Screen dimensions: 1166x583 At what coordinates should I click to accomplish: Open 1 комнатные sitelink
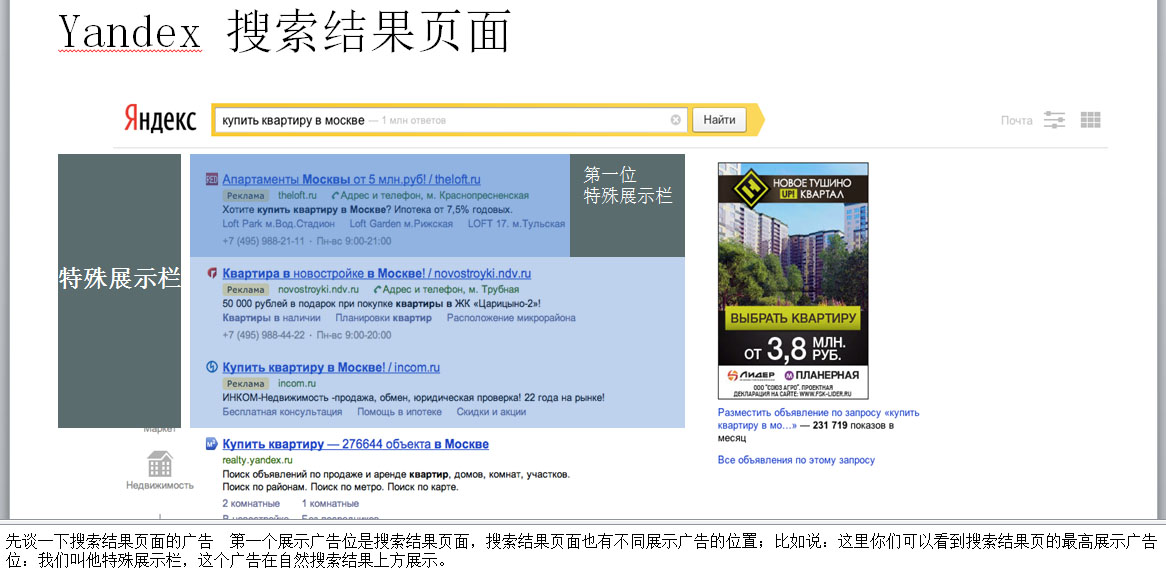[x=330, y=503]
